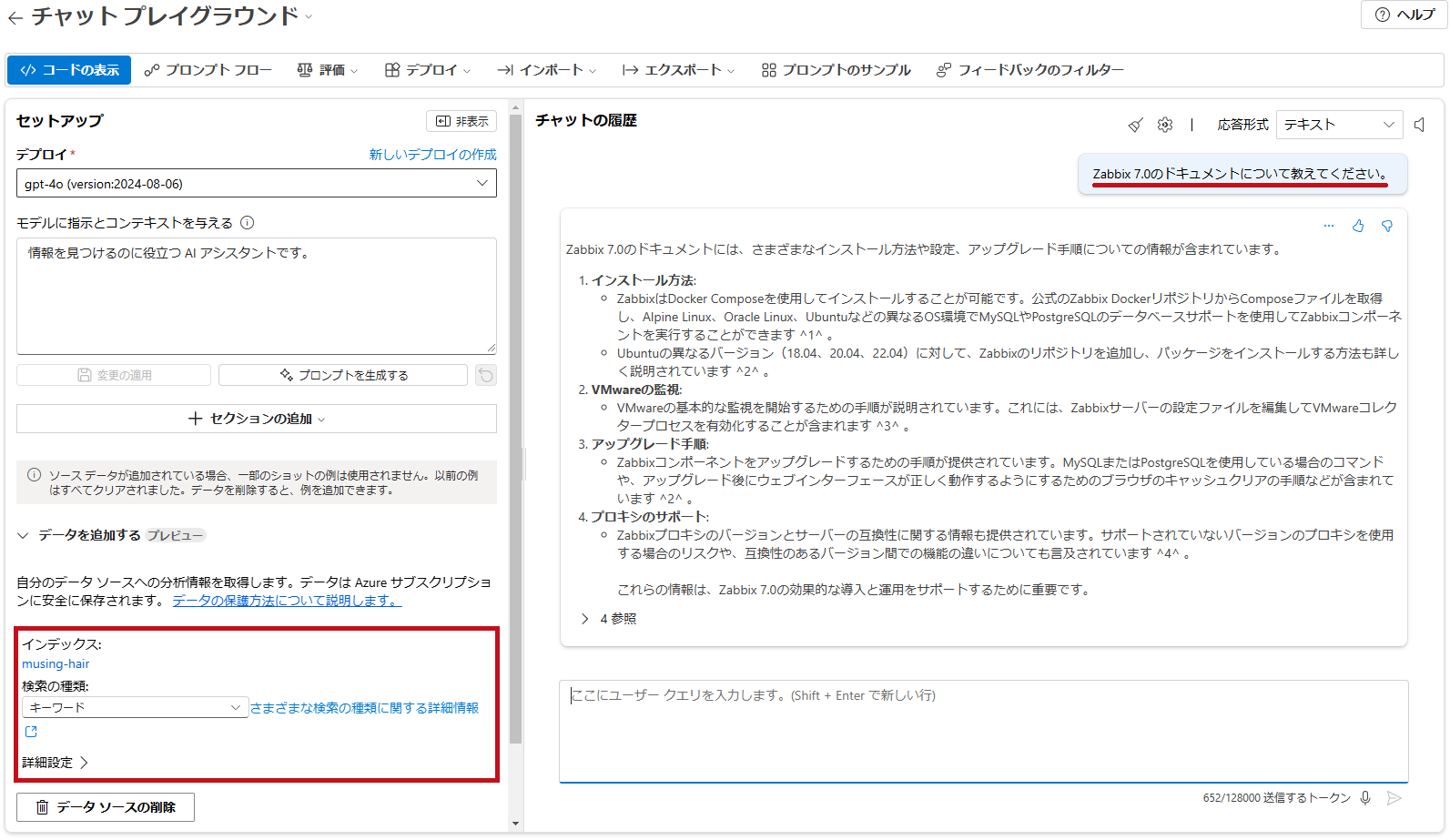The width and height of the screenshot is (1450, 840).
Task: Edit the system message text area
Action: pos(257,296)
